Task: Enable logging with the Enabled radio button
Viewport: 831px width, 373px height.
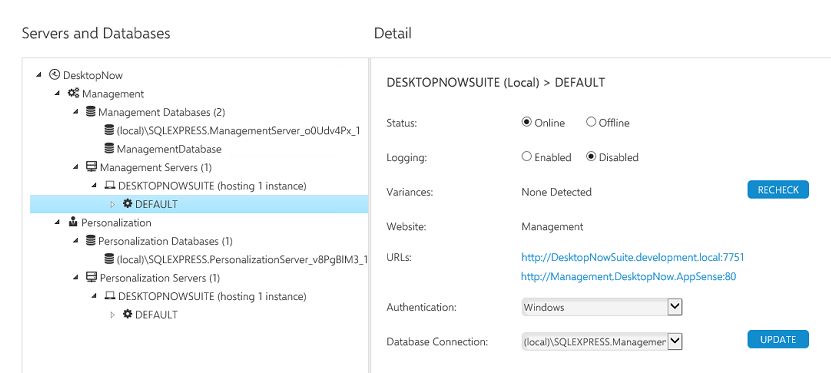Action: point(526,157)
